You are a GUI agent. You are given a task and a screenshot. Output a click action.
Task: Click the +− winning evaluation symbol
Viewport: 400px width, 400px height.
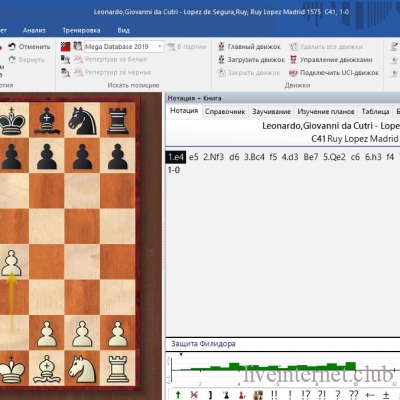(x=370, y=395)
